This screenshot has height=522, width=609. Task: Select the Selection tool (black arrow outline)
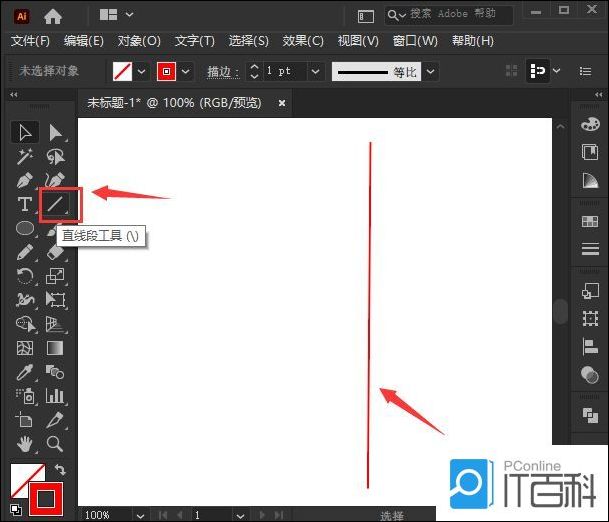pos(24,132)
